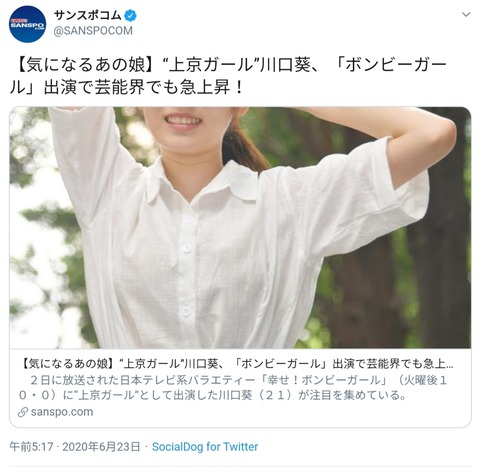
Task: Expand the tweet options chevron
Action: [466, 15]
